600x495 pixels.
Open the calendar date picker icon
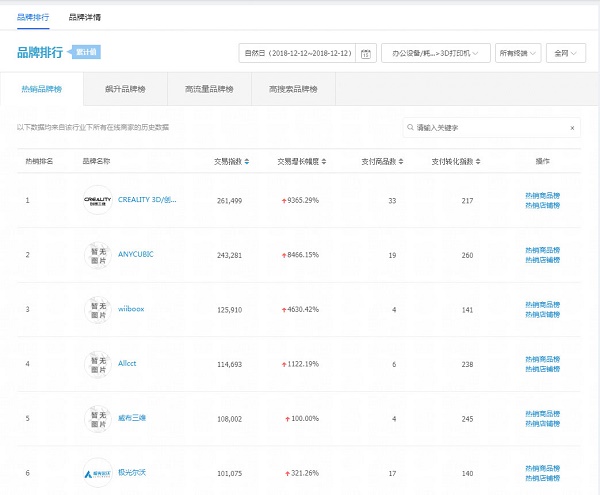365,53
